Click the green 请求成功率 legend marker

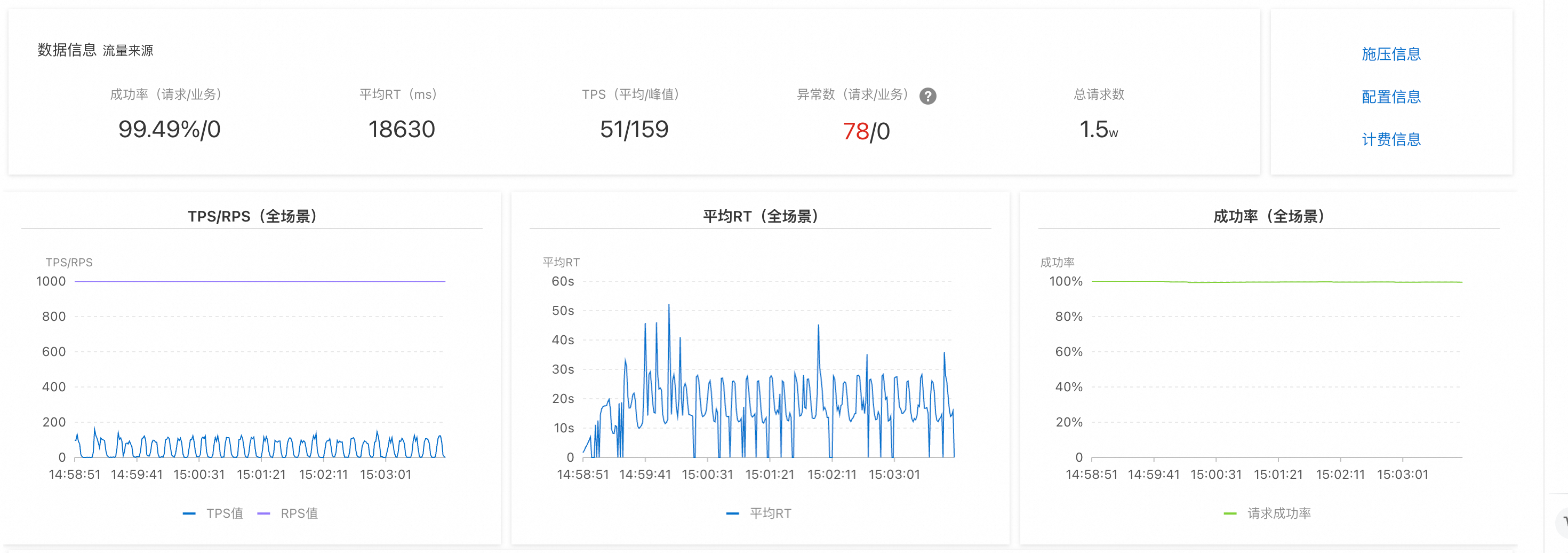point(1230,513)
